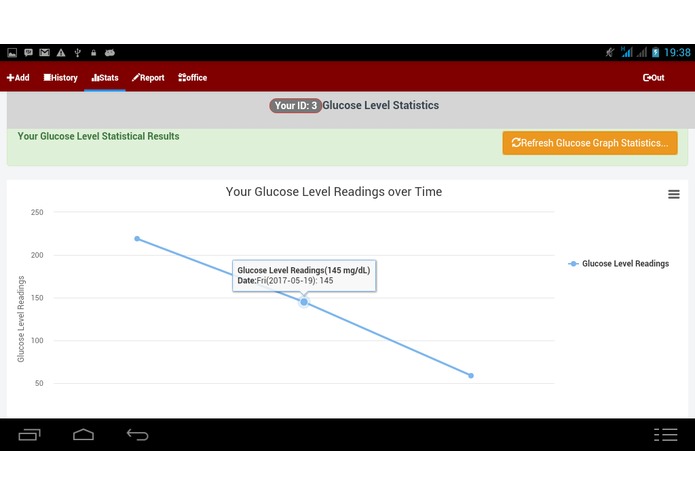This screenshot has width=695, height=494.
Task: Tap the Android back button
Action: (137, 435)
